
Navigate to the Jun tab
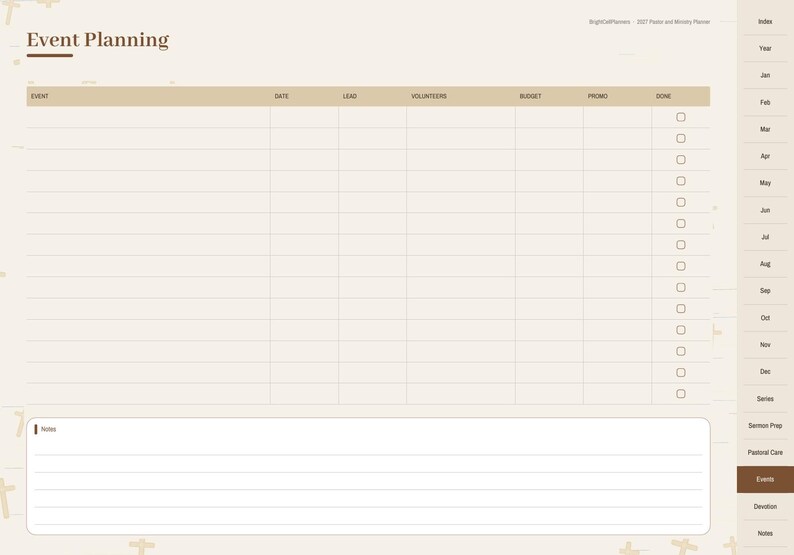tap(765, 210)
